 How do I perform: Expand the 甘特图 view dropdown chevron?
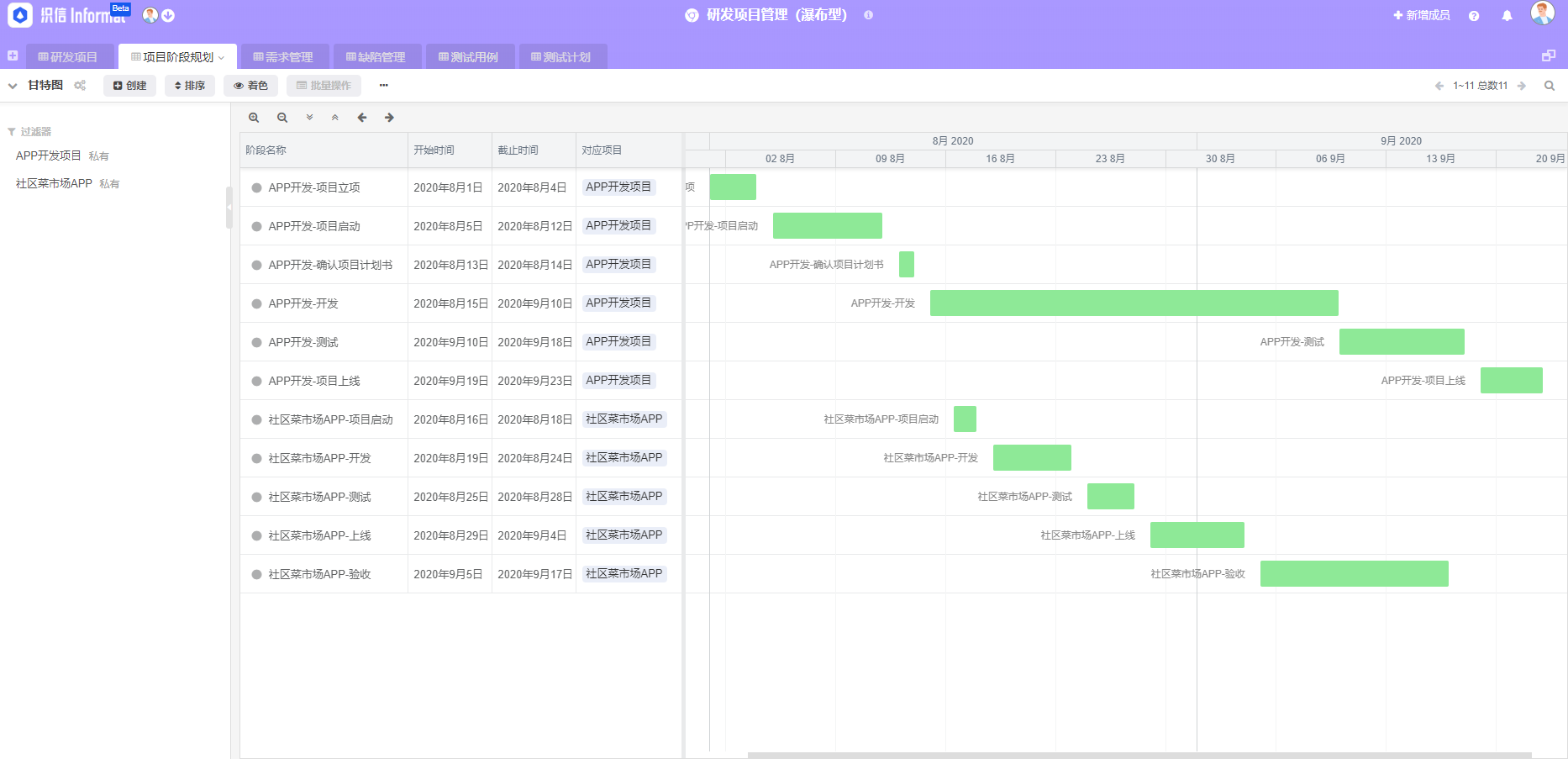coord(13,86)
